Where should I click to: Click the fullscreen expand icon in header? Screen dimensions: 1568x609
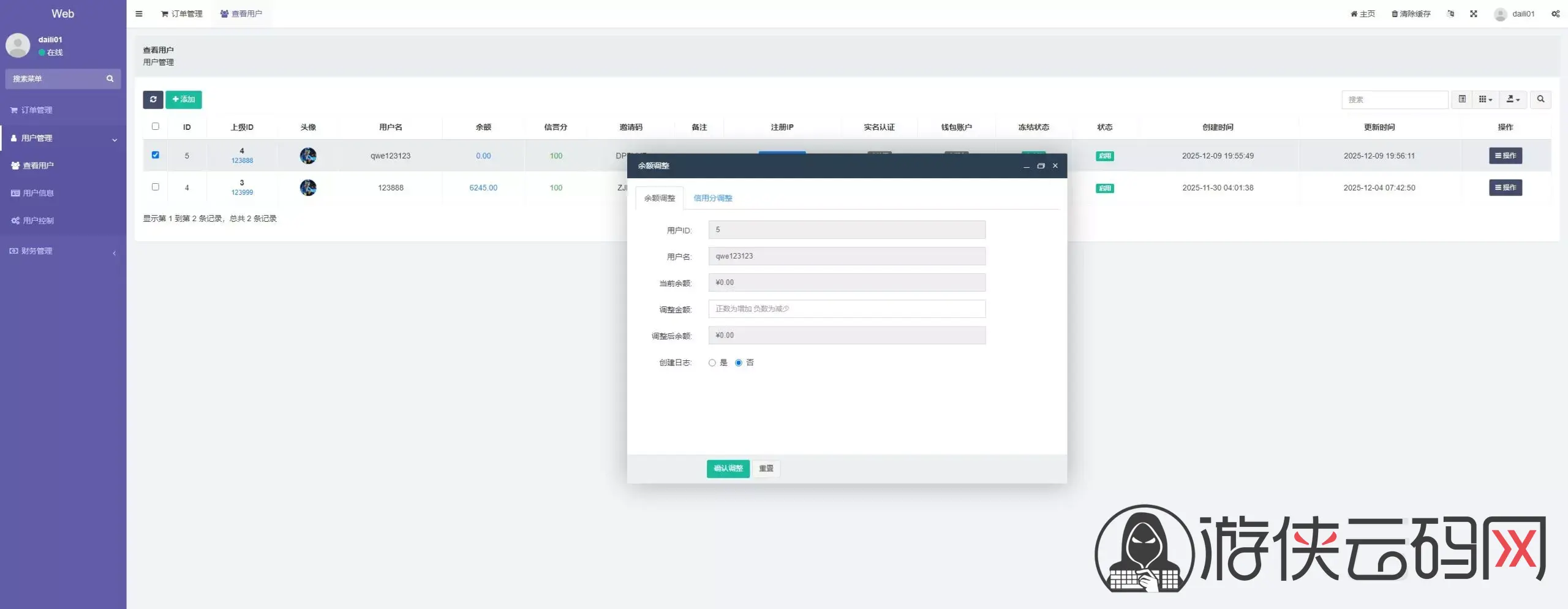(1473, 13)
